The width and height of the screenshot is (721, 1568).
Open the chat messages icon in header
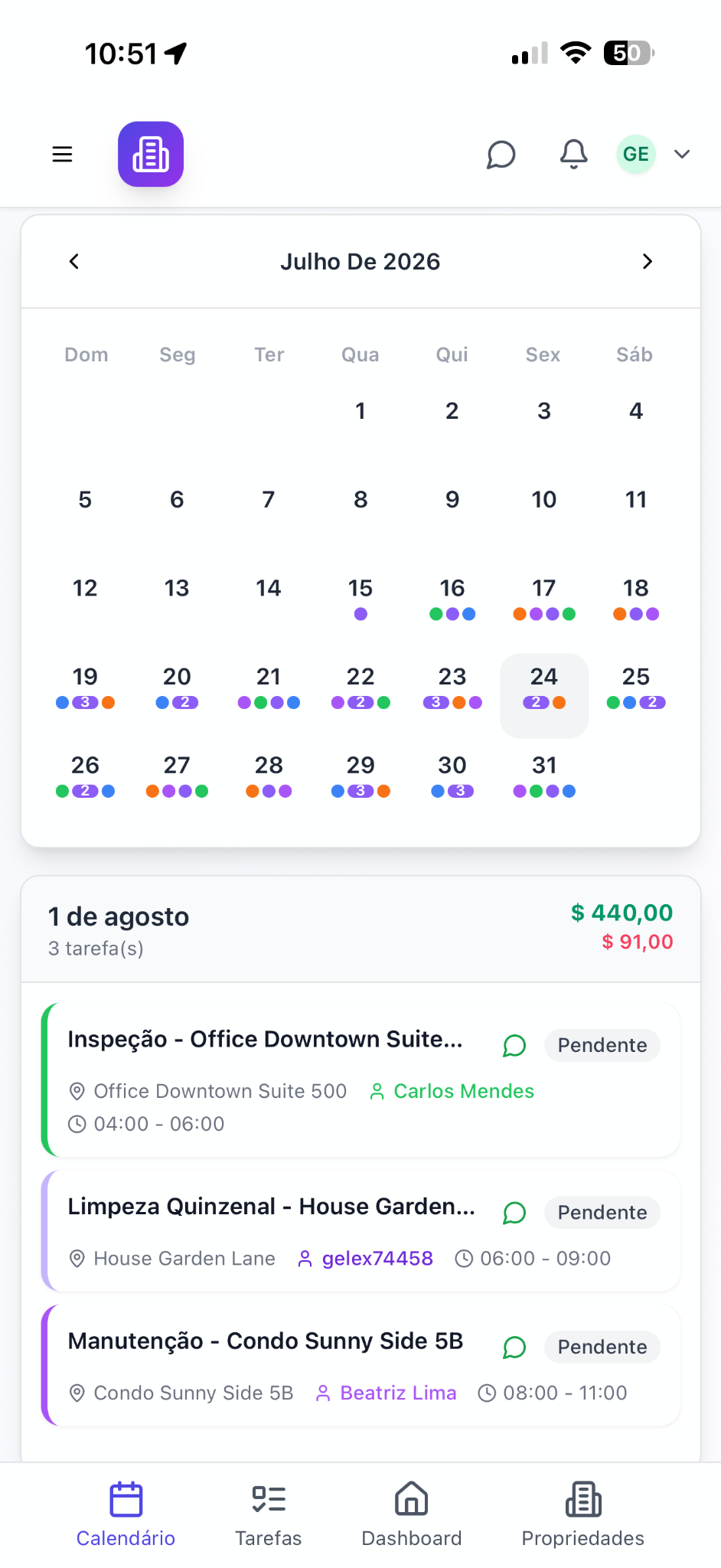coord(501,154)
